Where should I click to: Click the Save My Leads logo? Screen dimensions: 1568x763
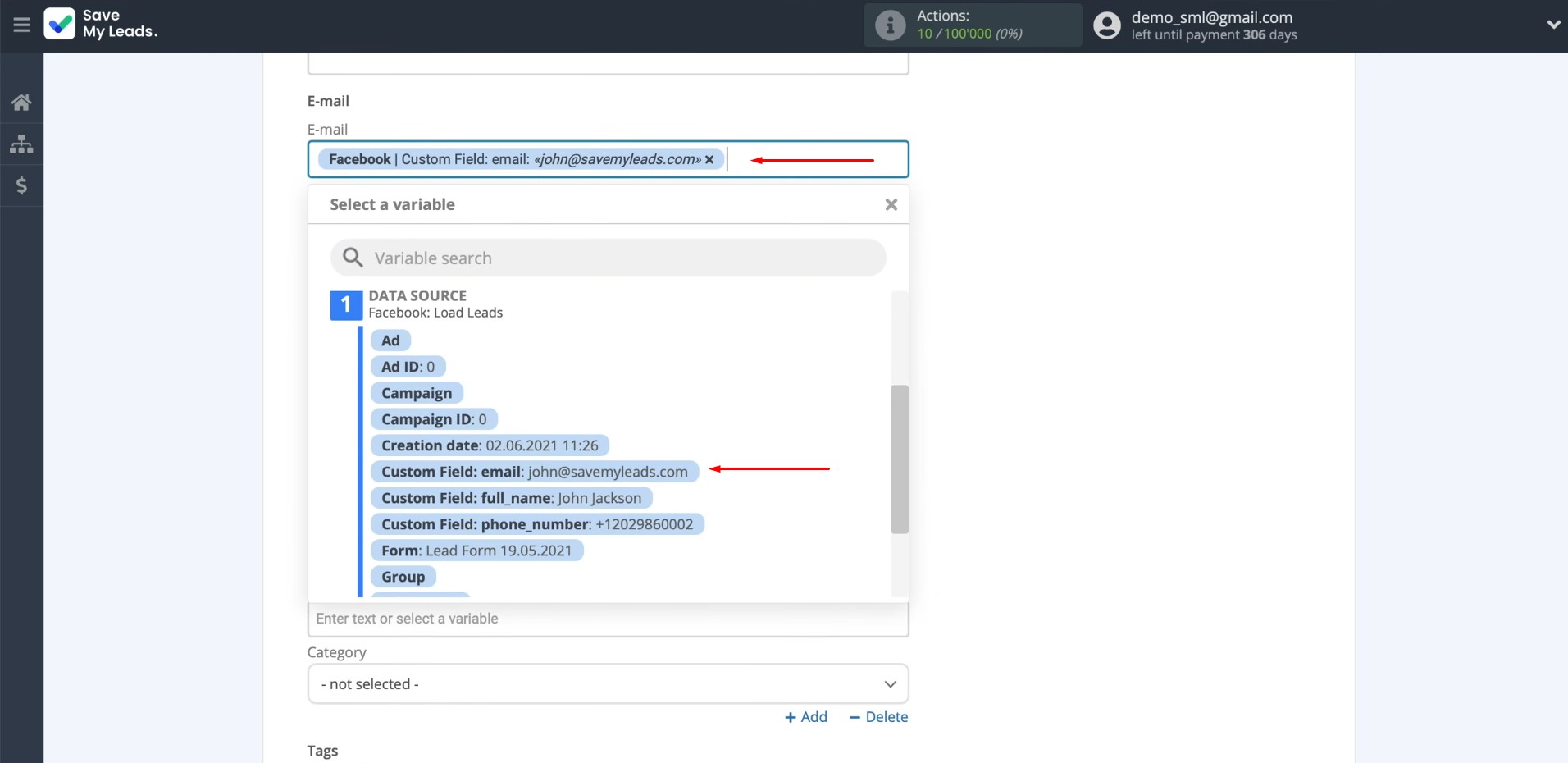101,24
